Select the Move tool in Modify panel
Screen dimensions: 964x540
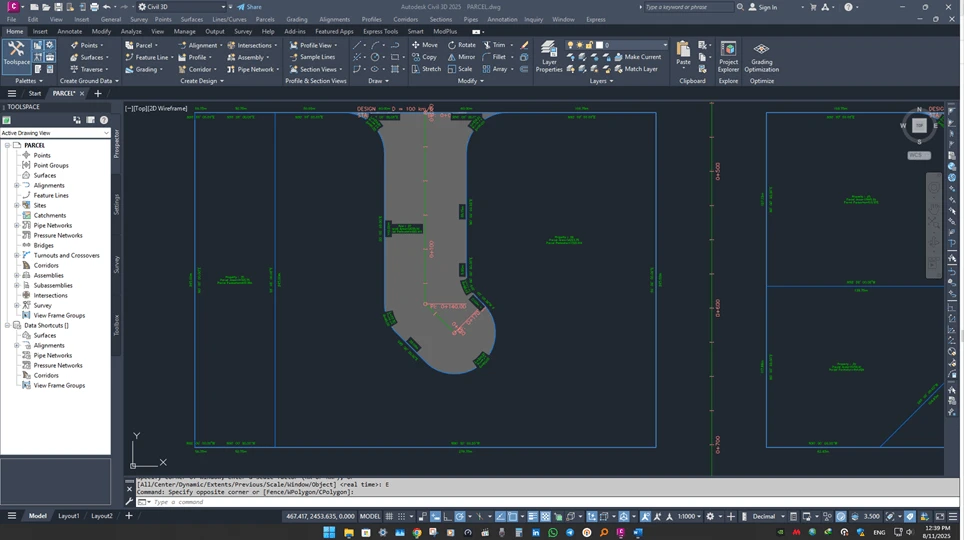[x=424, y=45]
